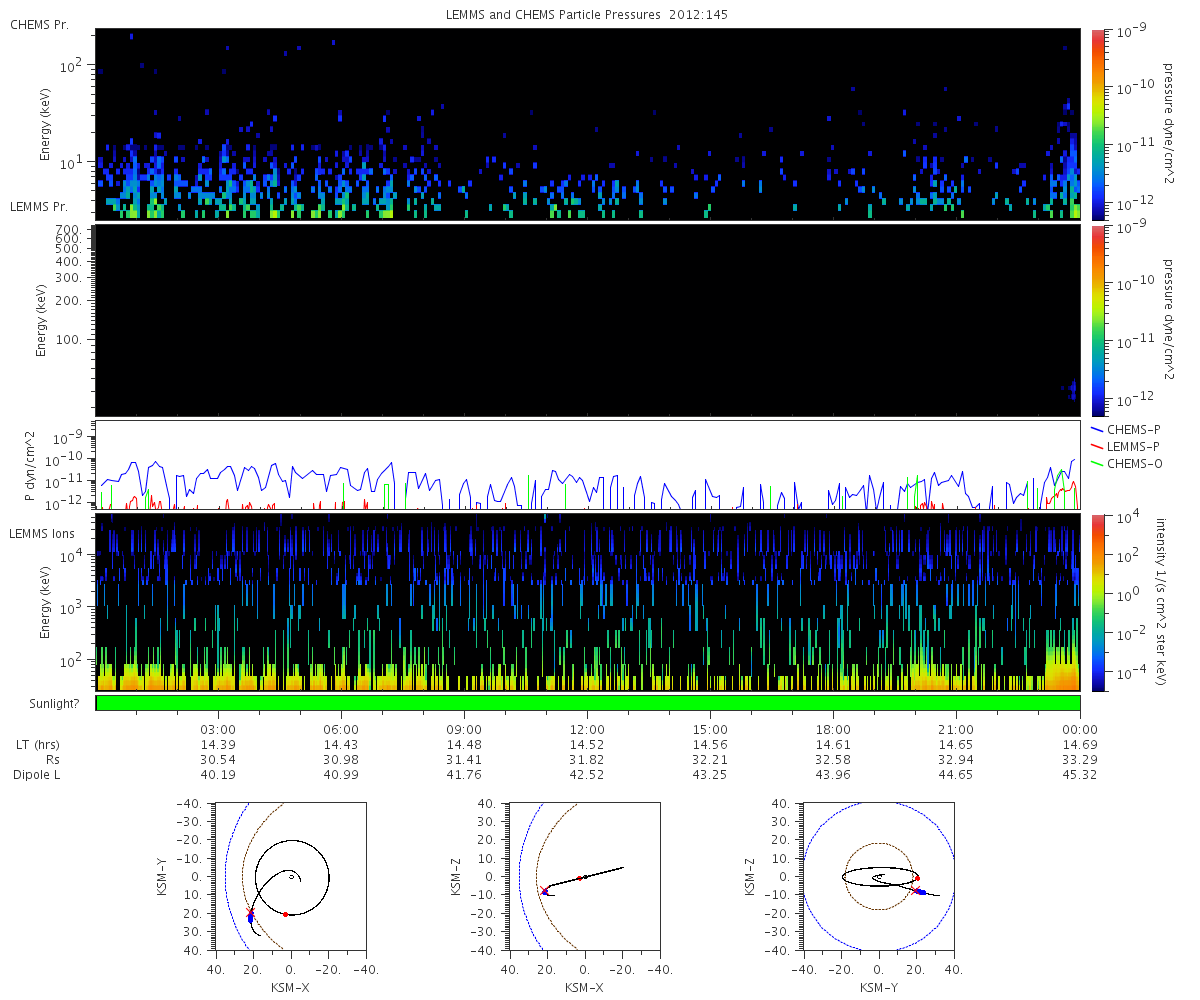
Task: Click the CHEMS-O green legend entry
Action: click(x=1126, y=461)
